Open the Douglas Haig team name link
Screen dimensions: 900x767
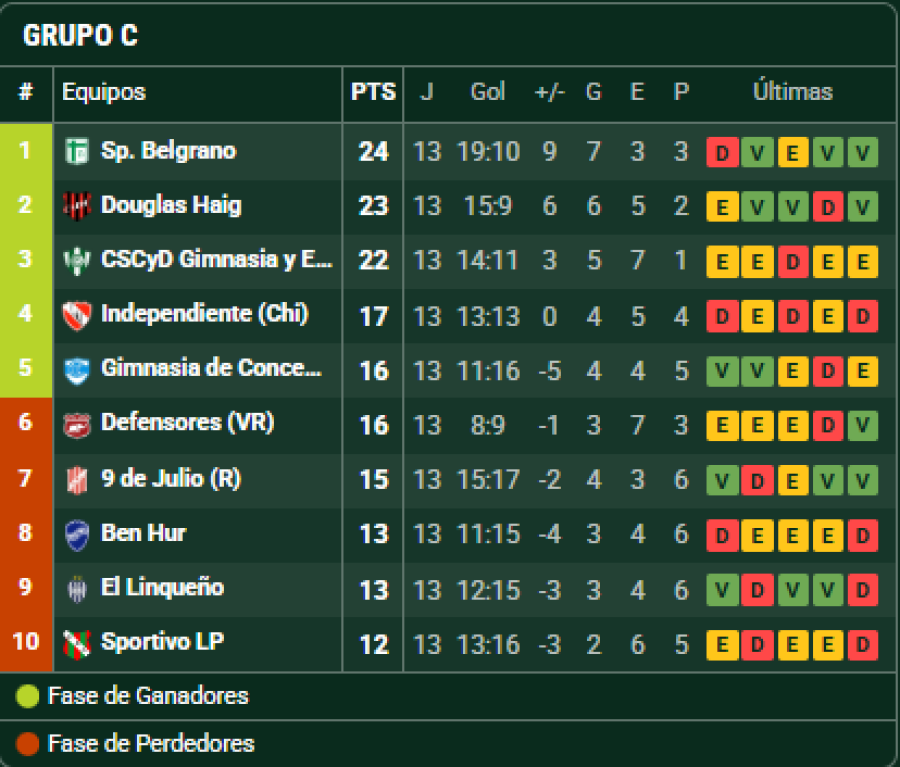171,205
